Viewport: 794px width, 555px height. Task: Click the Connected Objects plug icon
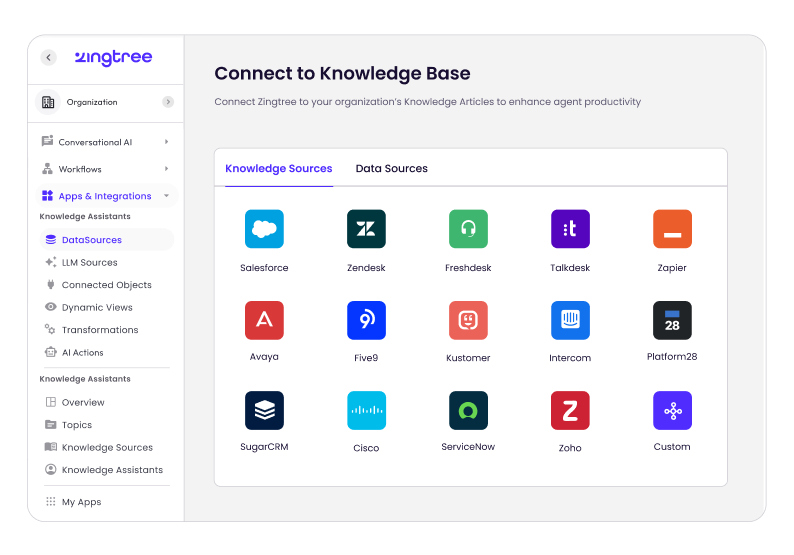(51, 285)
